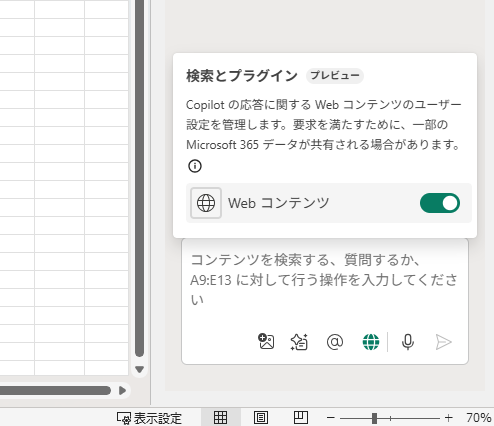Viewport: 494px width, 426px height.
Task: Click the globe icon beside Web コンテンツ
Action: [206, 203]
